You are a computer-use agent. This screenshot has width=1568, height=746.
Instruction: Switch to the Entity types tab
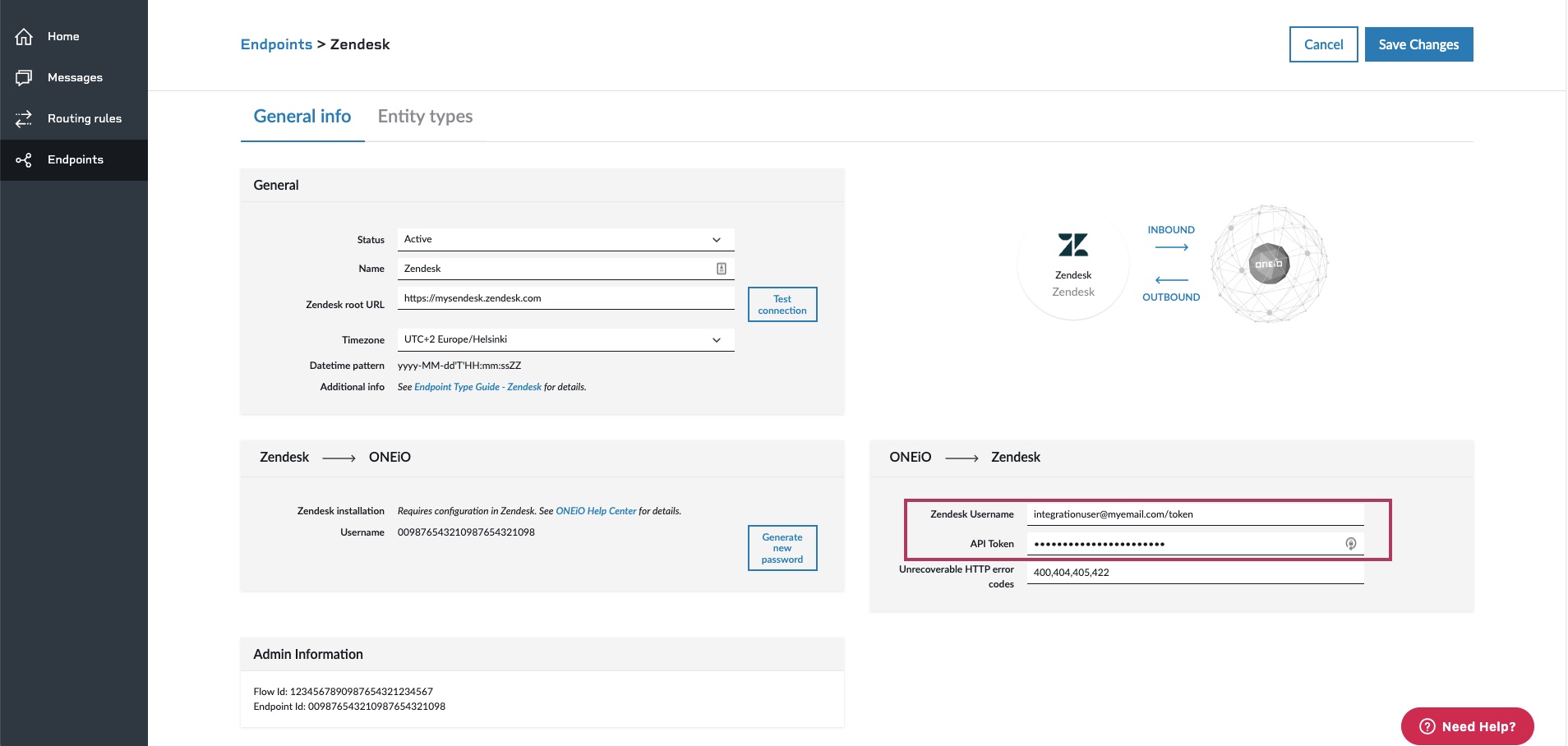(425, 117)
